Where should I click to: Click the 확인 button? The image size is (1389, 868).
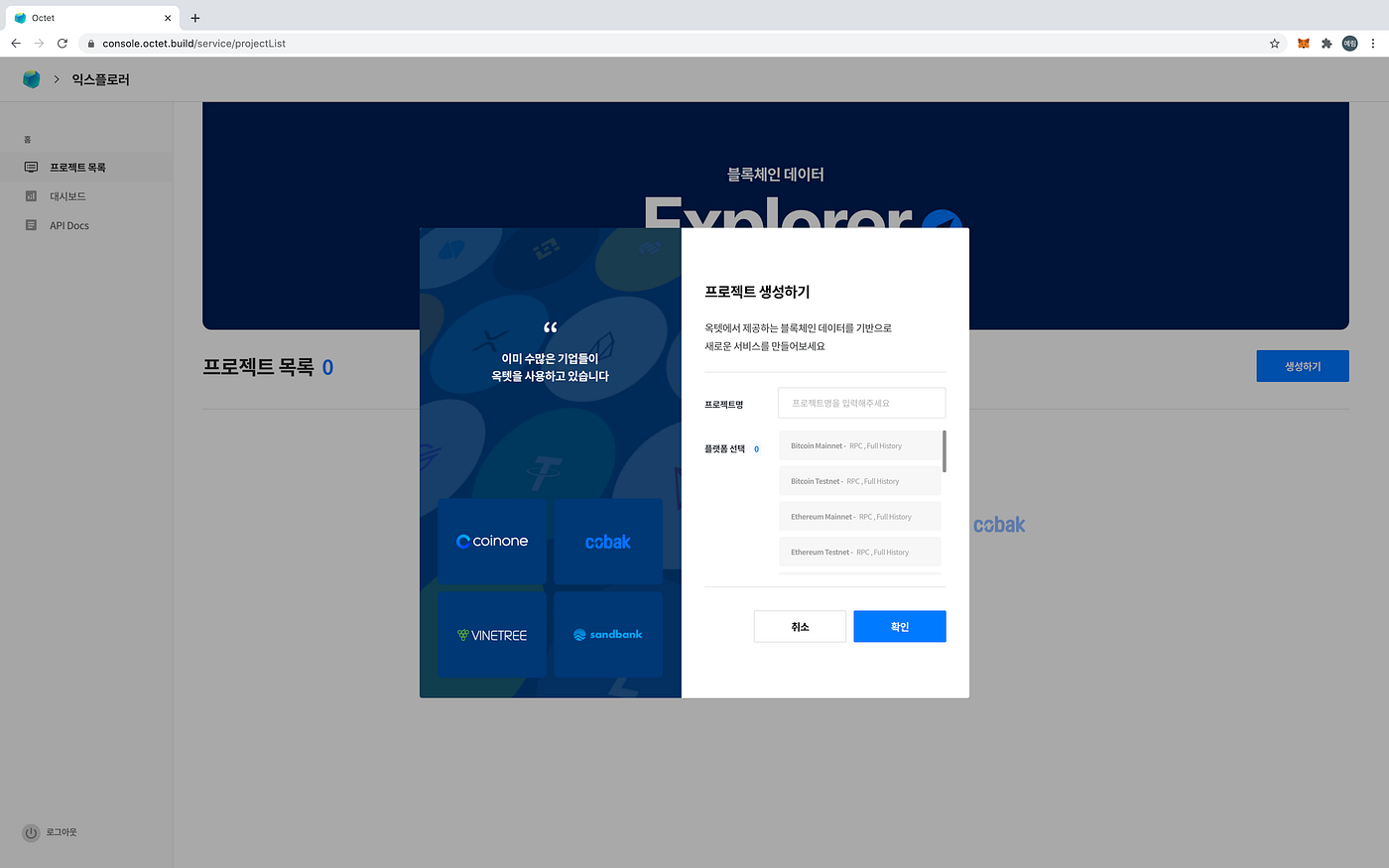pos(900,626)
